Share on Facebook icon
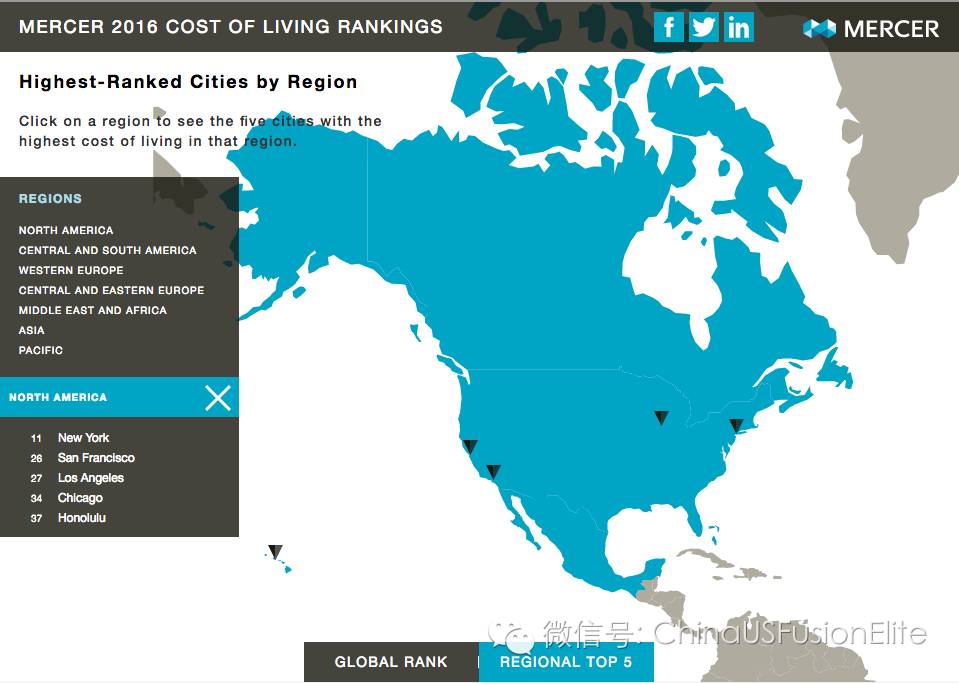Image resolution: width=959 pixels, height=683 pixels. coord(668,28)
